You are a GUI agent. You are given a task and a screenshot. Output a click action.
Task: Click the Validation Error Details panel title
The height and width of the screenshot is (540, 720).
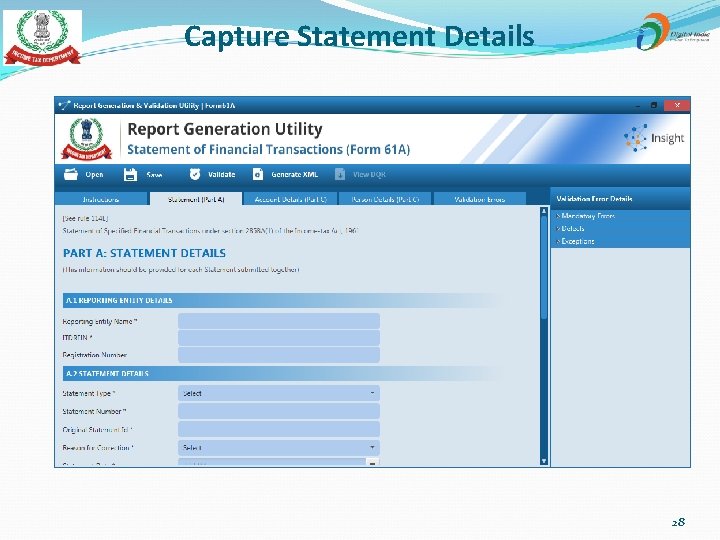(x=594, y=199)
